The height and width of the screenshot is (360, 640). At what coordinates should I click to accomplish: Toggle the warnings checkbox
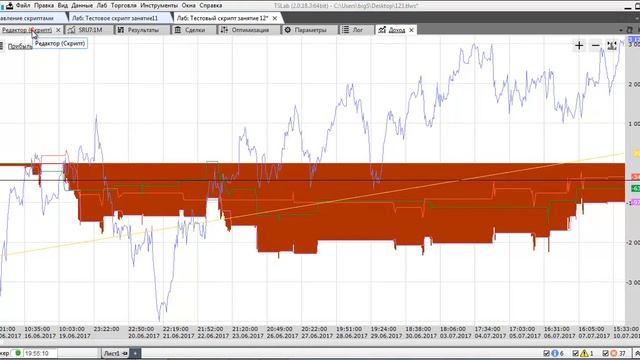(x=576, y=353)
